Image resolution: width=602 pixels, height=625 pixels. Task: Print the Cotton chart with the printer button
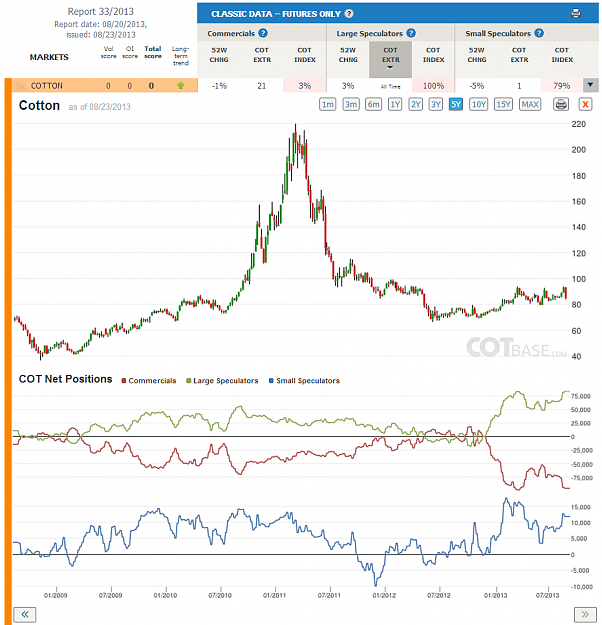point(561,104)
